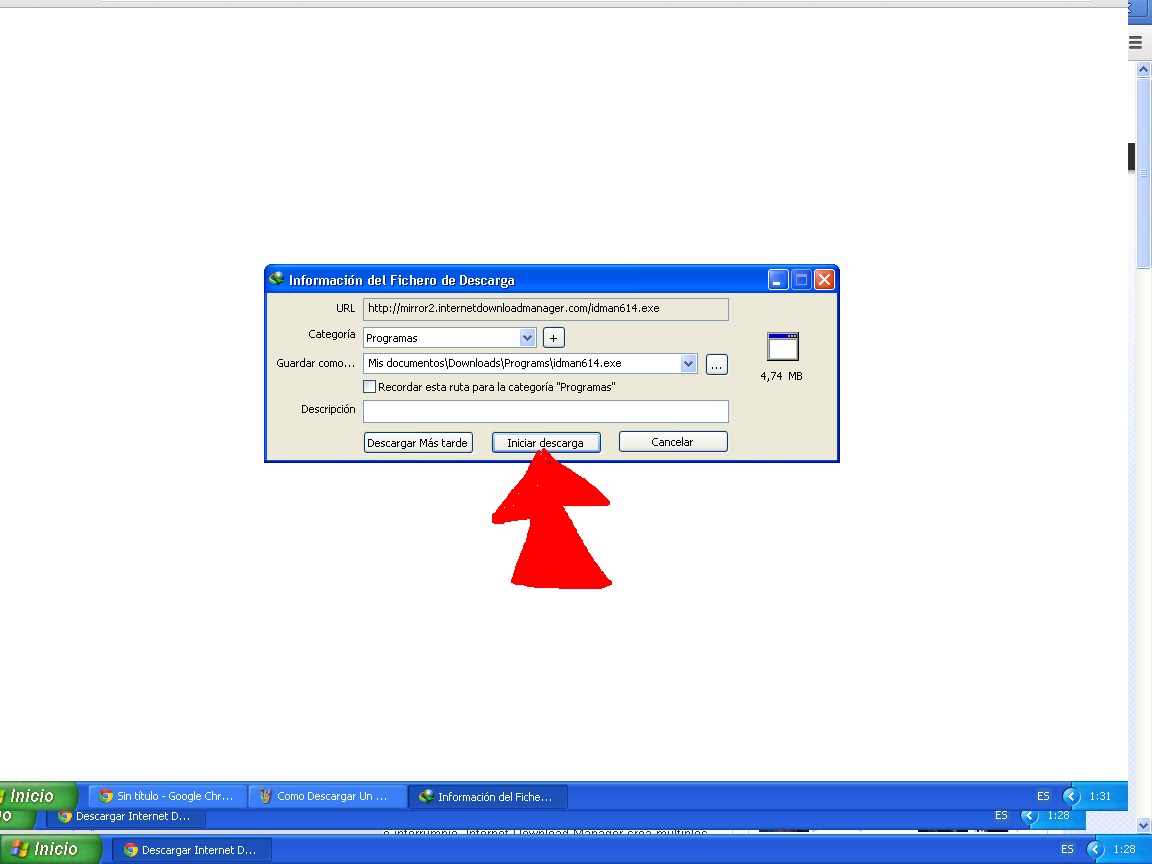Click the Programas category combo box
The width and height of the screenshot is (1152, 864).
tap(450, 338)
